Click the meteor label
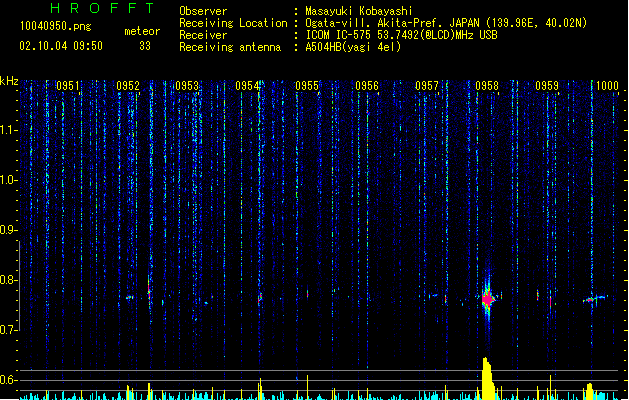This screenshot has width=629, height=400. pyautogui.click(x=142, y=31)
